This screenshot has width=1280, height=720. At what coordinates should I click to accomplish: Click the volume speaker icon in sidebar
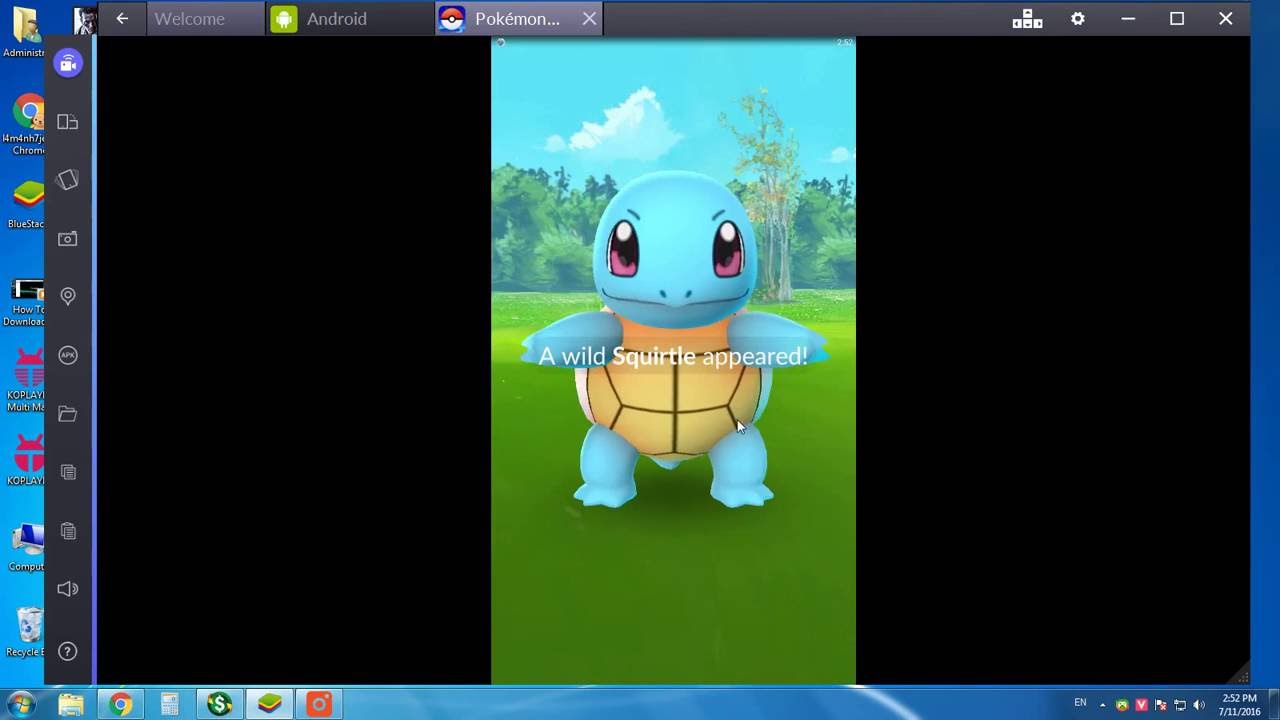click(x=68, y=589)
